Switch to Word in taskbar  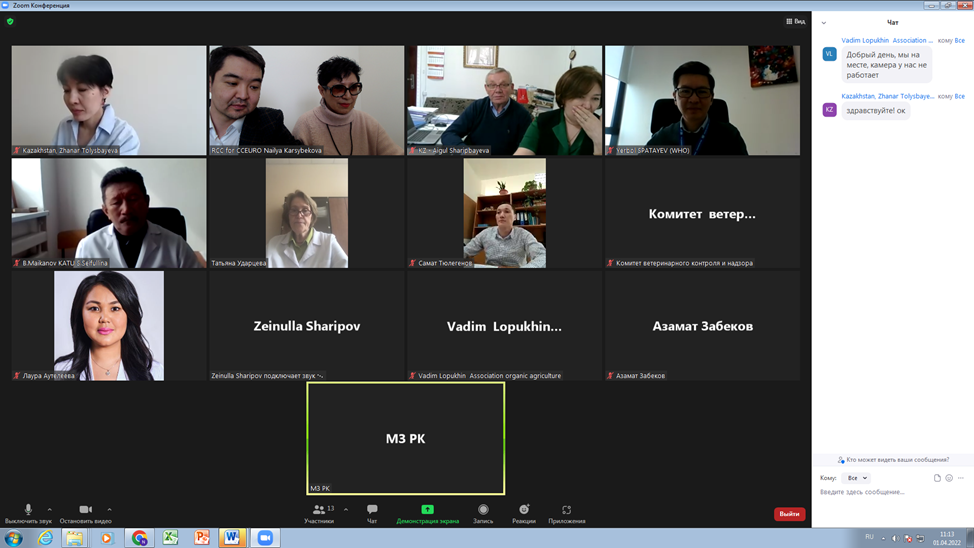click(232, 538)
